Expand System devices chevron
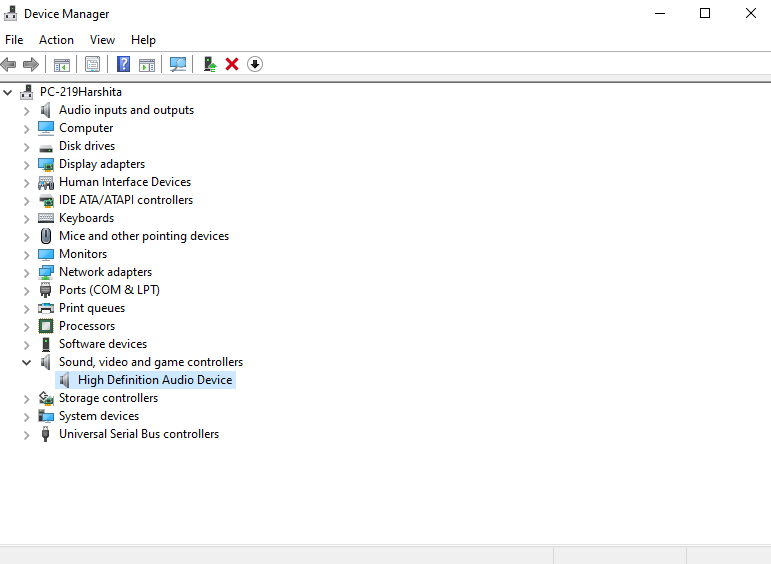The width and height of the screenshot is (771, 564). 27,417
